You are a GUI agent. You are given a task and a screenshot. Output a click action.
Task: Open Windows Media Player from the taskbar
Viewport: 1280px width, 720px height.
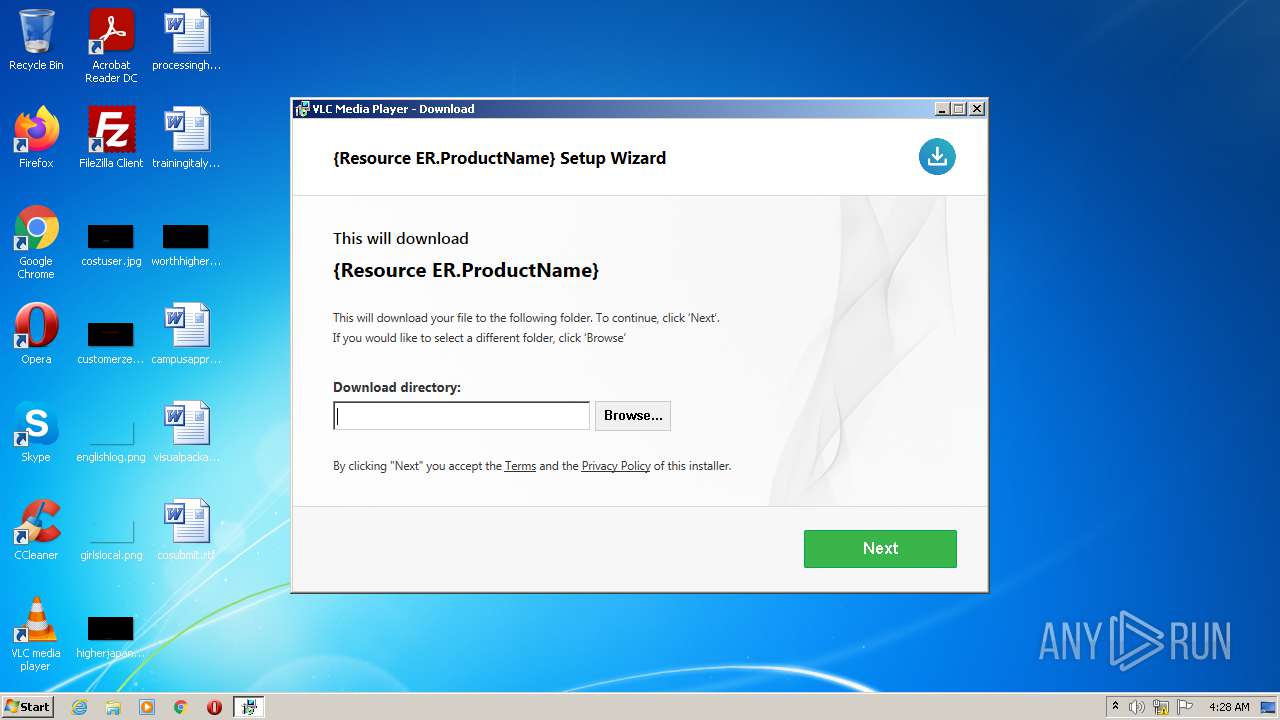[x=147, y=707]
